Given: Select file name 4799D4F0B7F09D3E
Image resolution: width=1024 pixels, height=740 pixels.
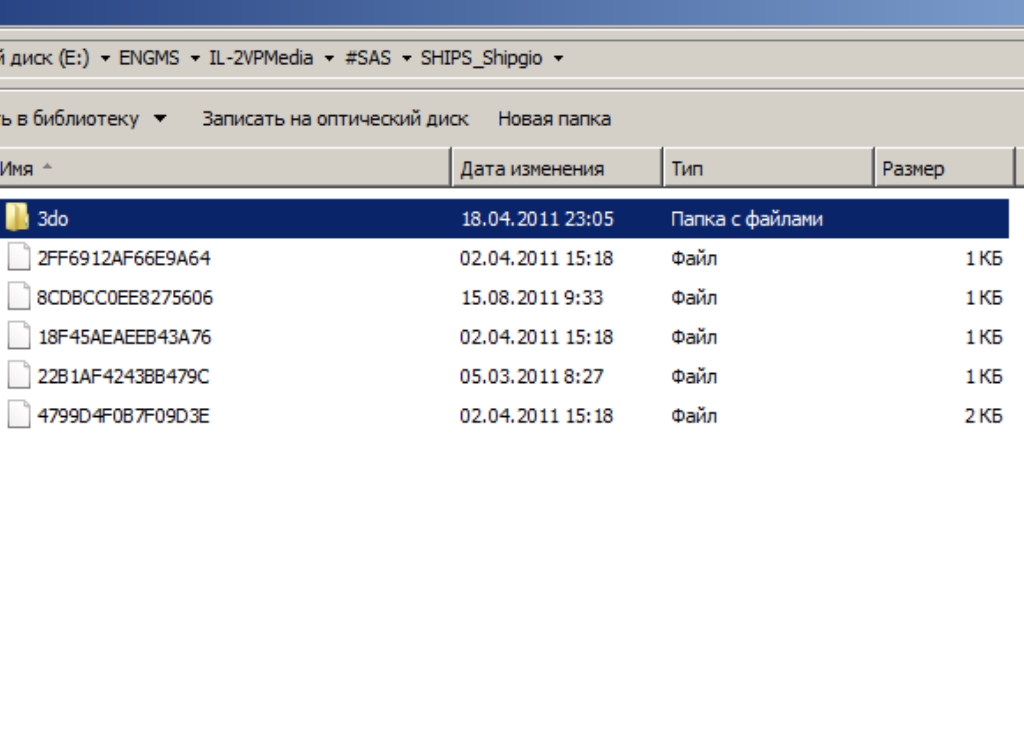Looking at the screenshot, I should (x=123, y=416).
